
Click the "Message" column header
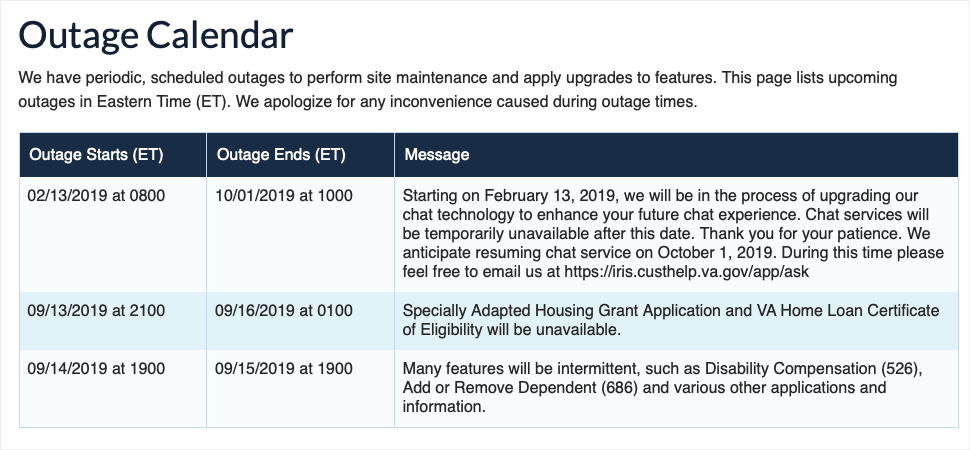pyautogui.click(x=436, y=155)
